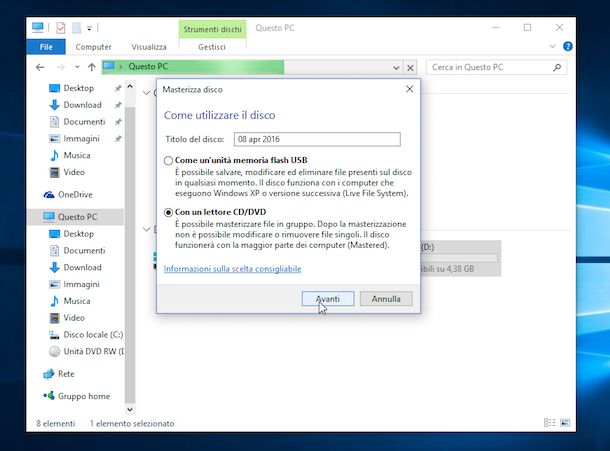Click the navigation pane scroll up arrow
Viewport: 610px width, 451px height.
pos(130,86)
